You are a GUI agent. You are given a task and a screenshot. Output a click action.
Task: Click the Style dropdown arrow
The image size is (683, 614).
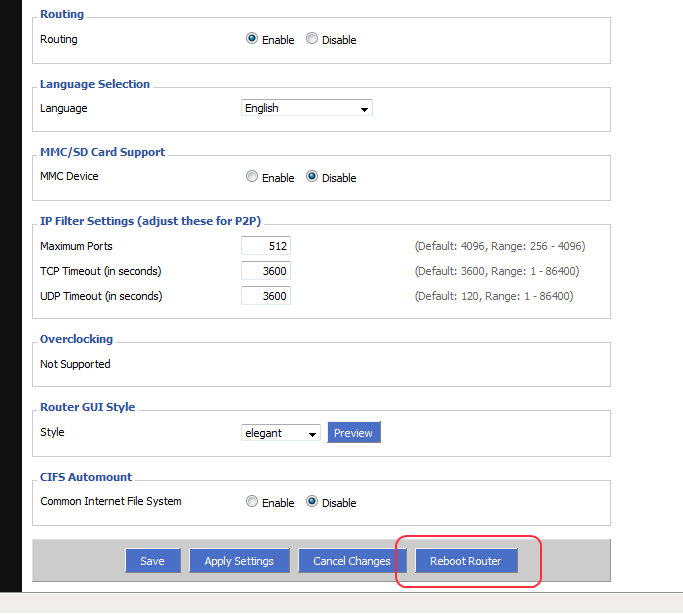312,434
